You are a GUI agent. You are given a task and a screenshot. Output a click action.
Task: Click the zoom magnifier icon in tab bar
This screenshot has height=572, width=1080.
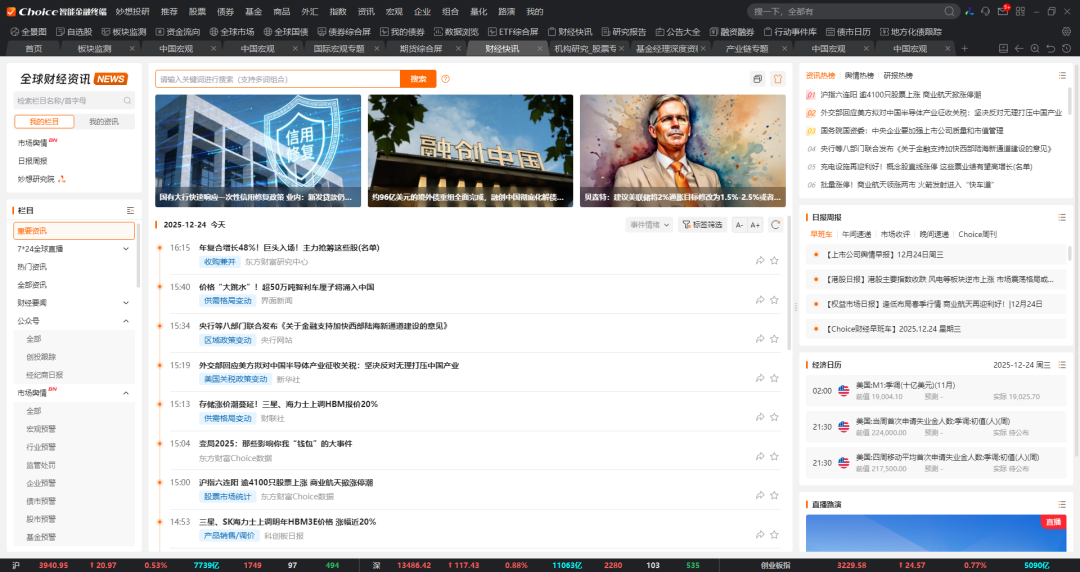(x=1035, y=48)
